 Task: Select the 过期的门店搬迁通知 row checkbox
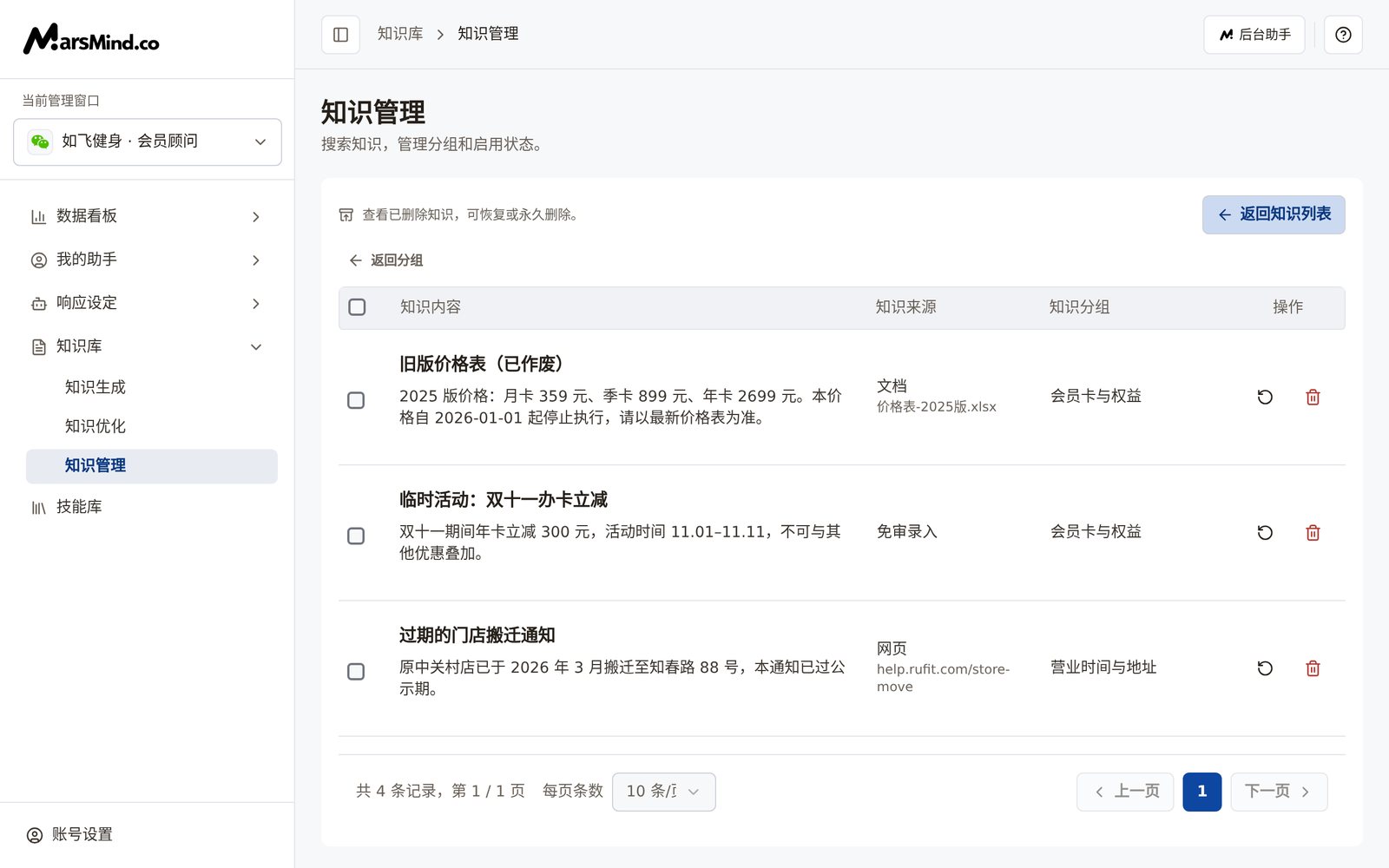(x=356, y=671)
